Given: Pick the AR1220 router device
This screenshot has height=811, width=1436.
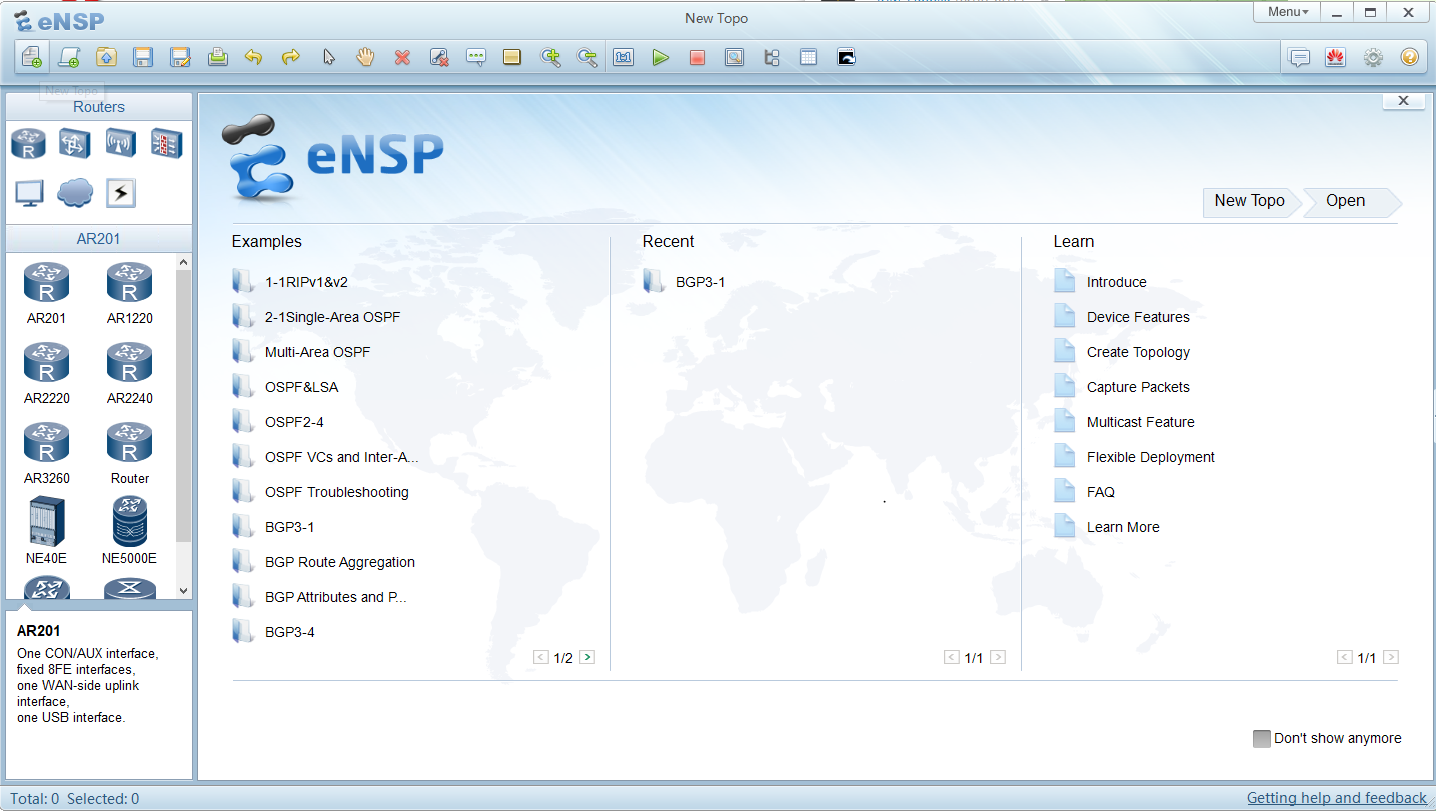Looking at the screenshot, I should pos(129,293).
